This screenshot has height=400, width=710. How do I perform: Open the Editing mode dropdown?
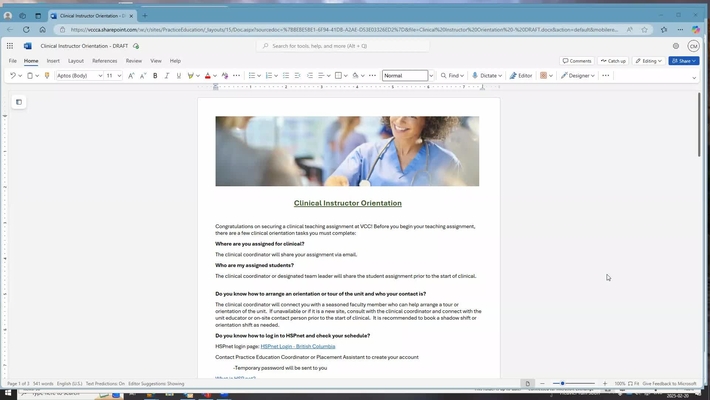pyautogui.click(x=650, y=61)
